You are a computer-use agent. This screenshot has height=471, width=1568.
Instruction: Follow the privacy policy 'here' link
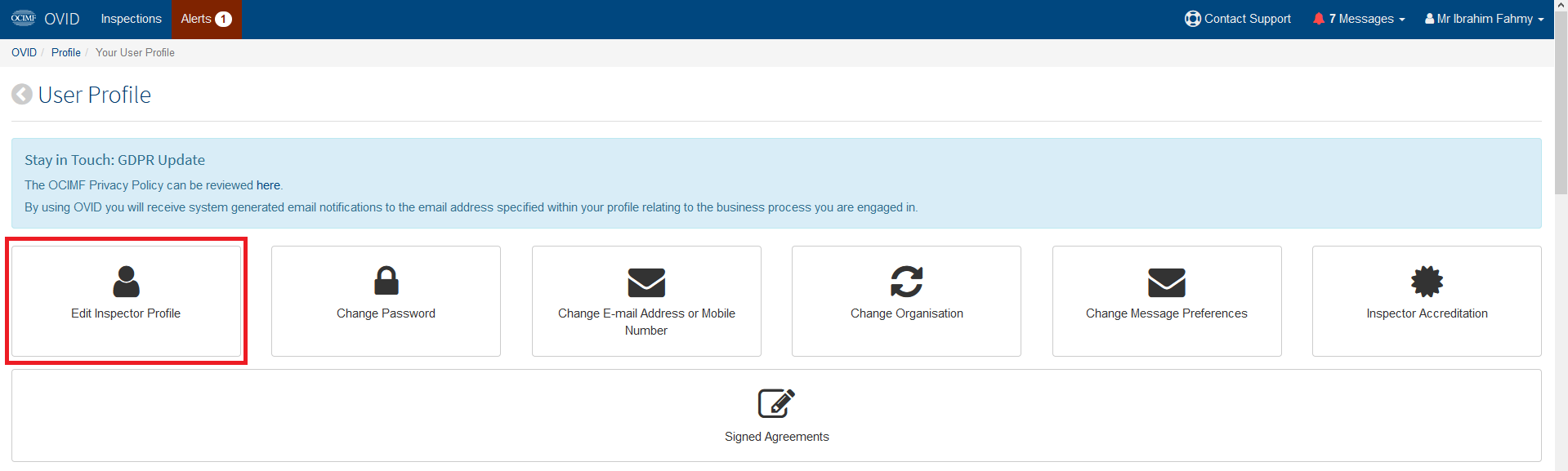(x=268, y=185)
